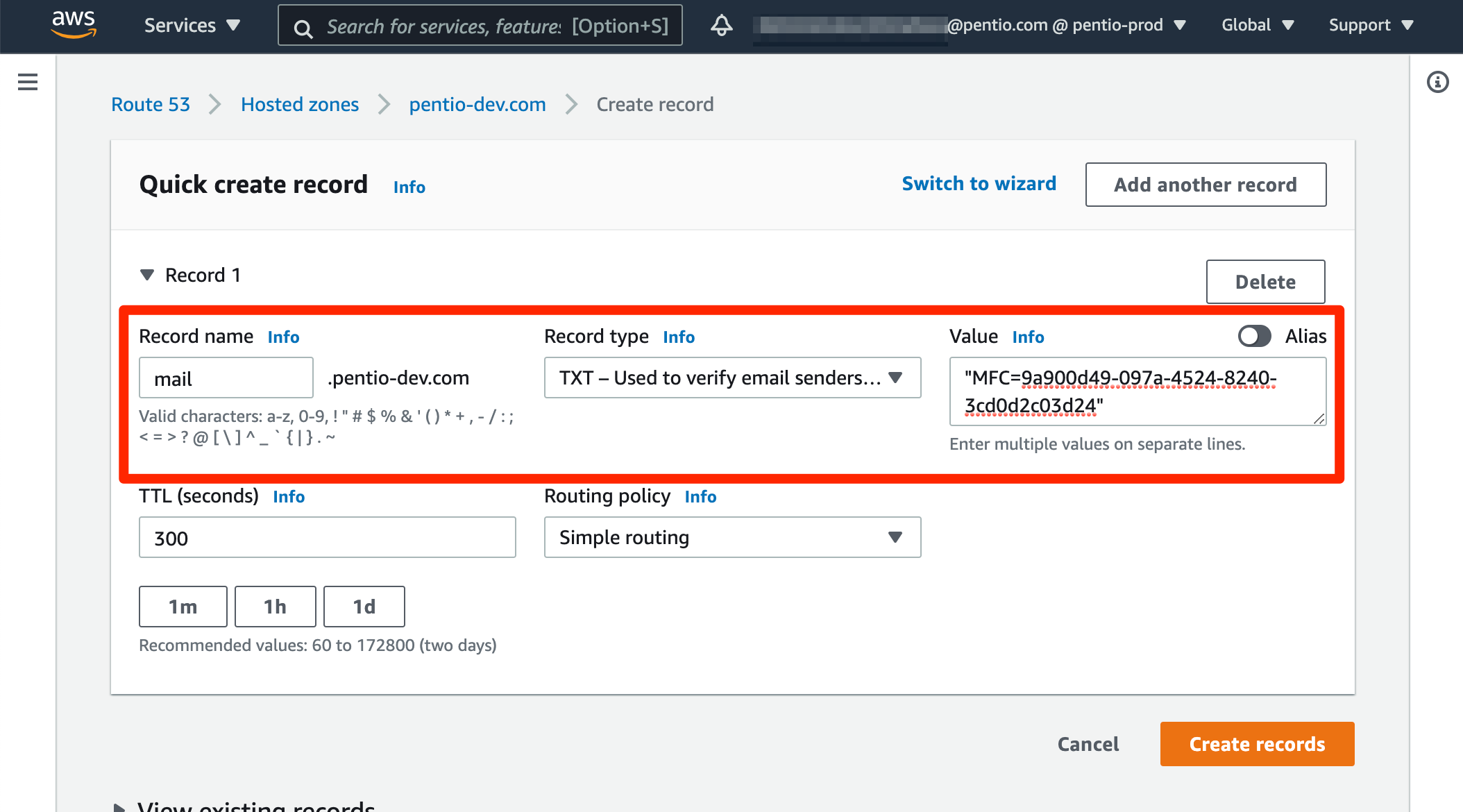Open Info link beside Quick create record
Viewport: 1463px width, 812px height.
click(409, 187)
